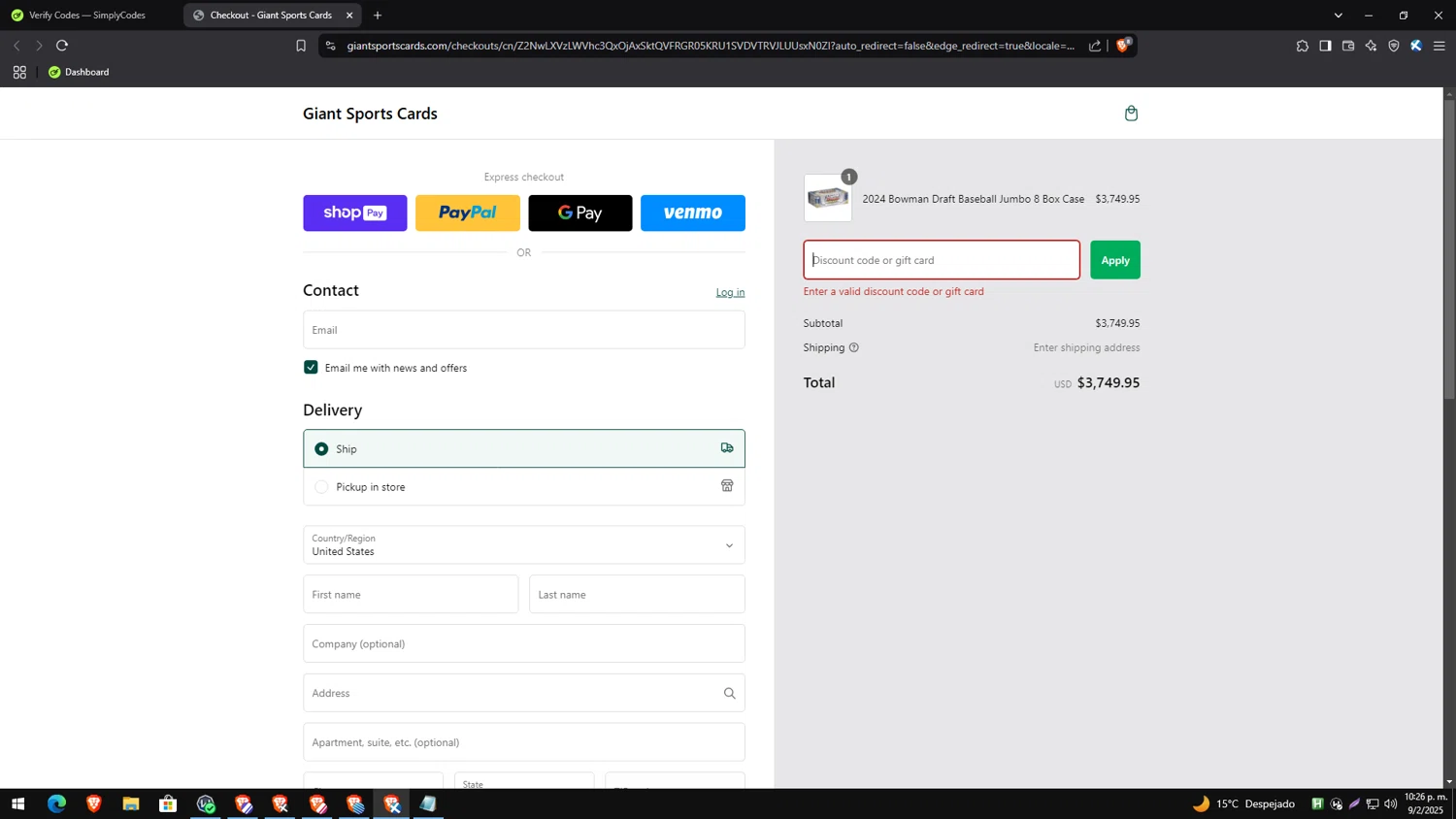Click the truck icon in Ship option
This screenshot has width=1456, height=819.
727,448
